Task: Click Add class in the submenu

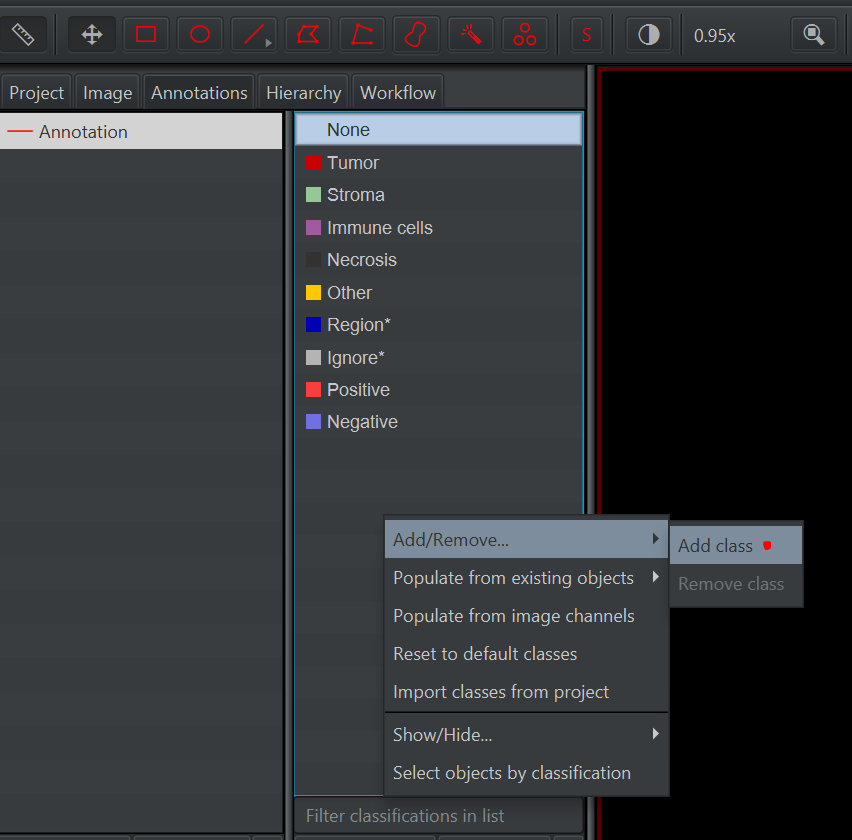Action: click(715, 545)
